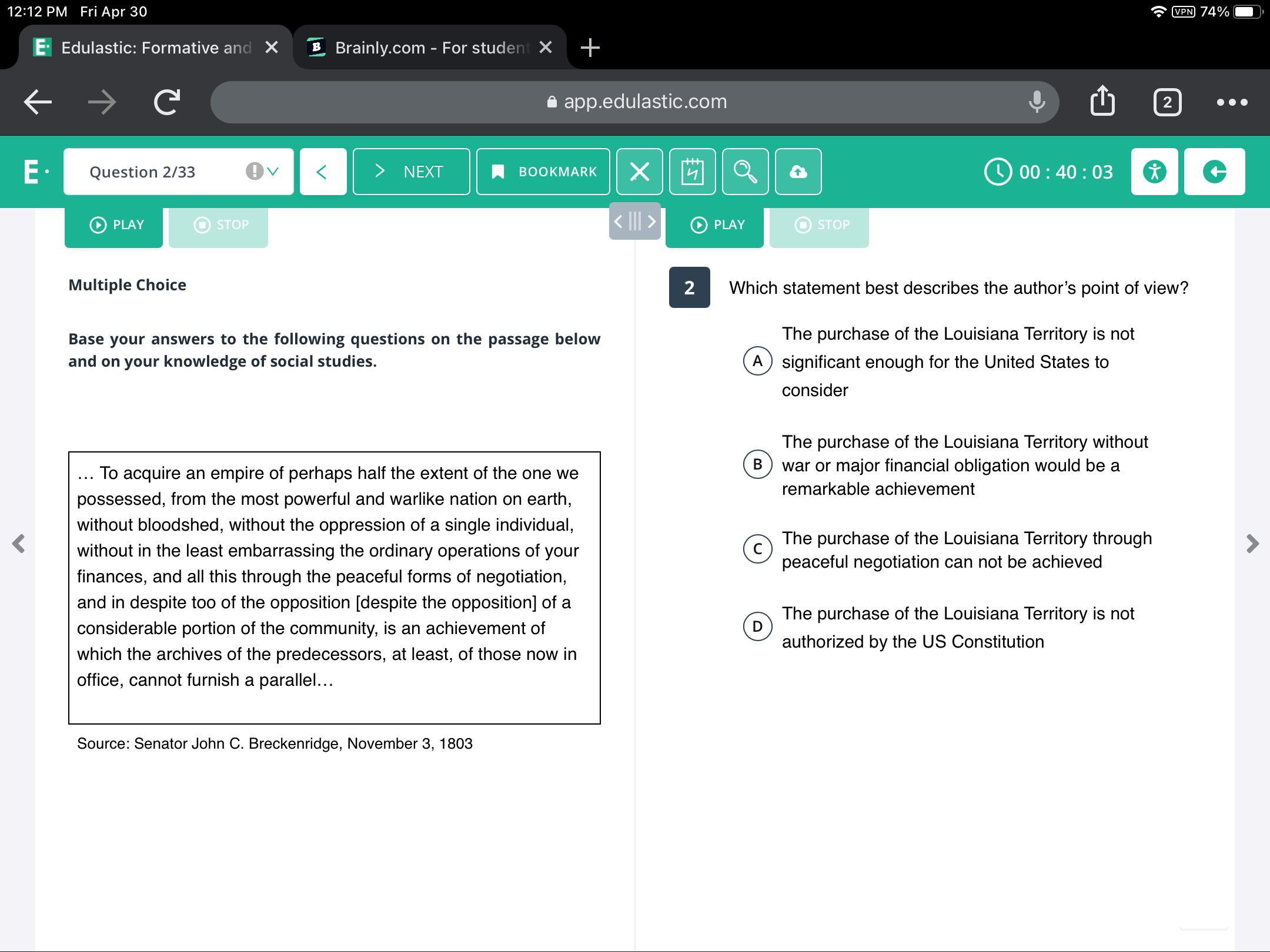The height and width of the screenshot is (952, 1270).
Task: Bookmark this question
Action: [543, 172]
